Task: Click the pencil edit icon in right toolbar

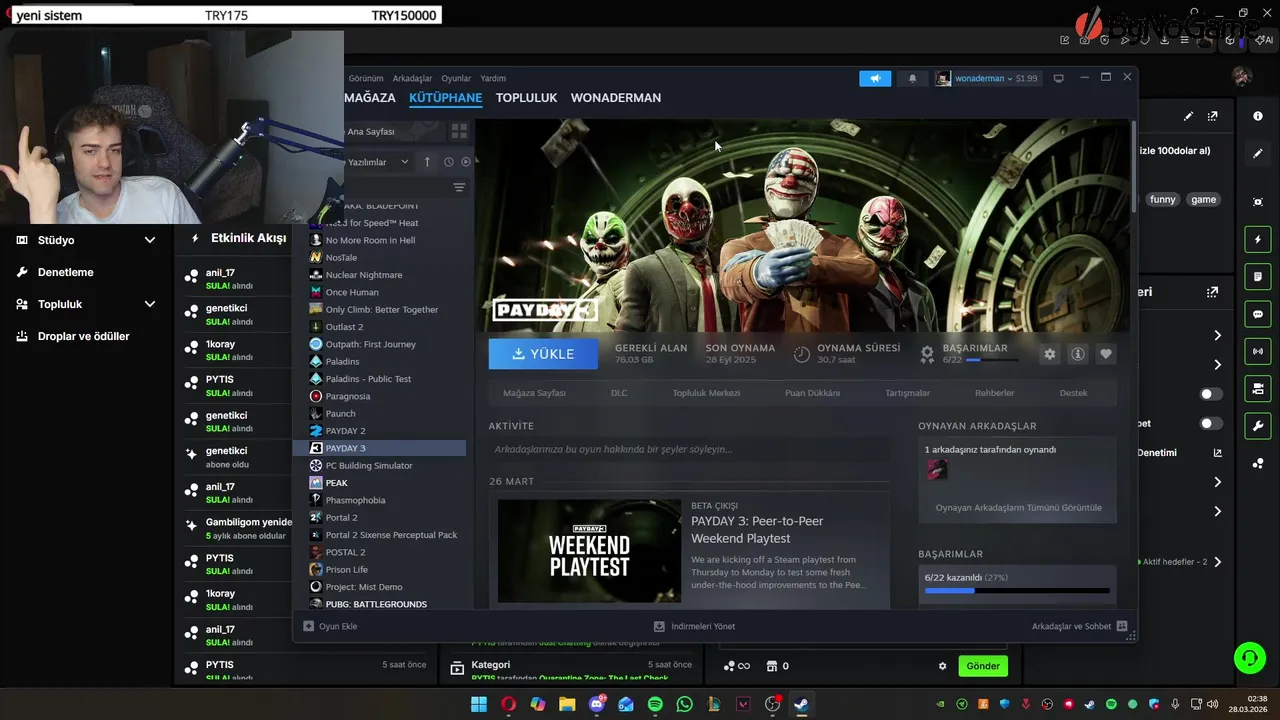Action: [x=1258, y=153]
